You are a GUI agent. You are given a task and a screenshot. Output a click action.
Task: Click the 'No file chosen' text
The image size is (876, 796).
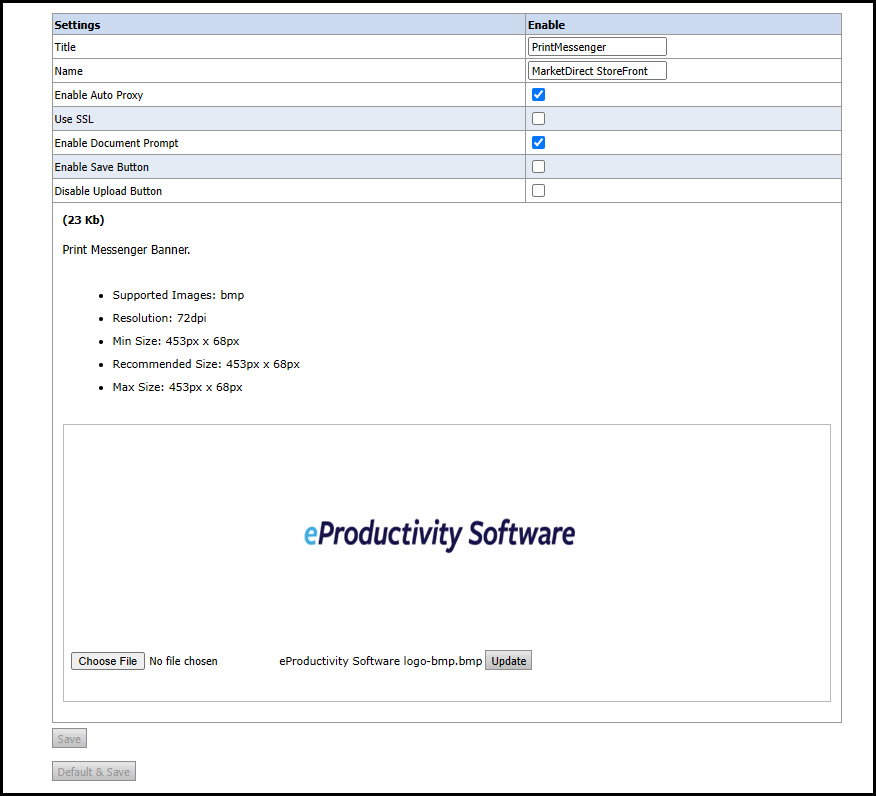pyautogui.click(x=183, y=661)
